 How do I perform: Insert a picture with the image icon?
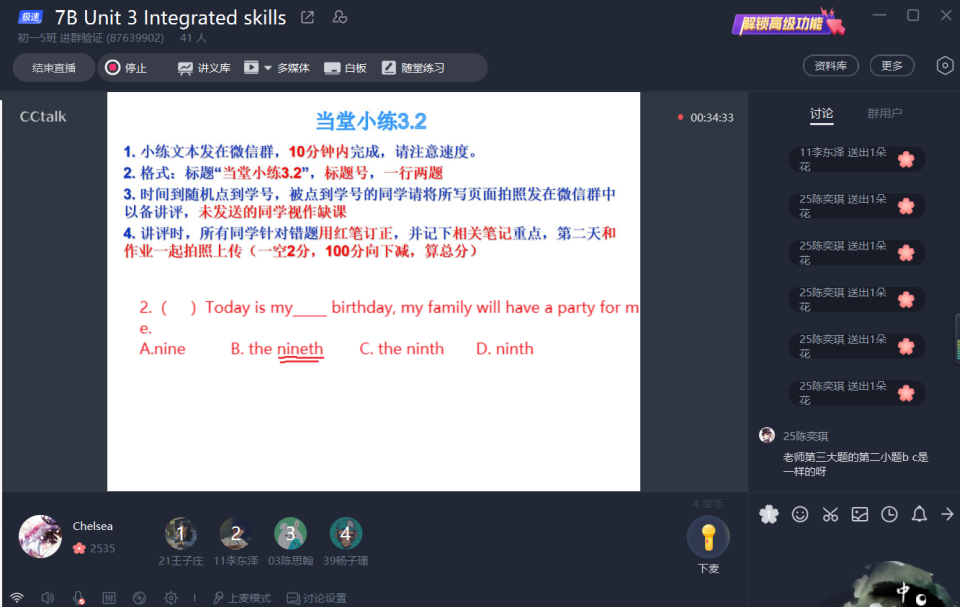[x=860, y=515]
